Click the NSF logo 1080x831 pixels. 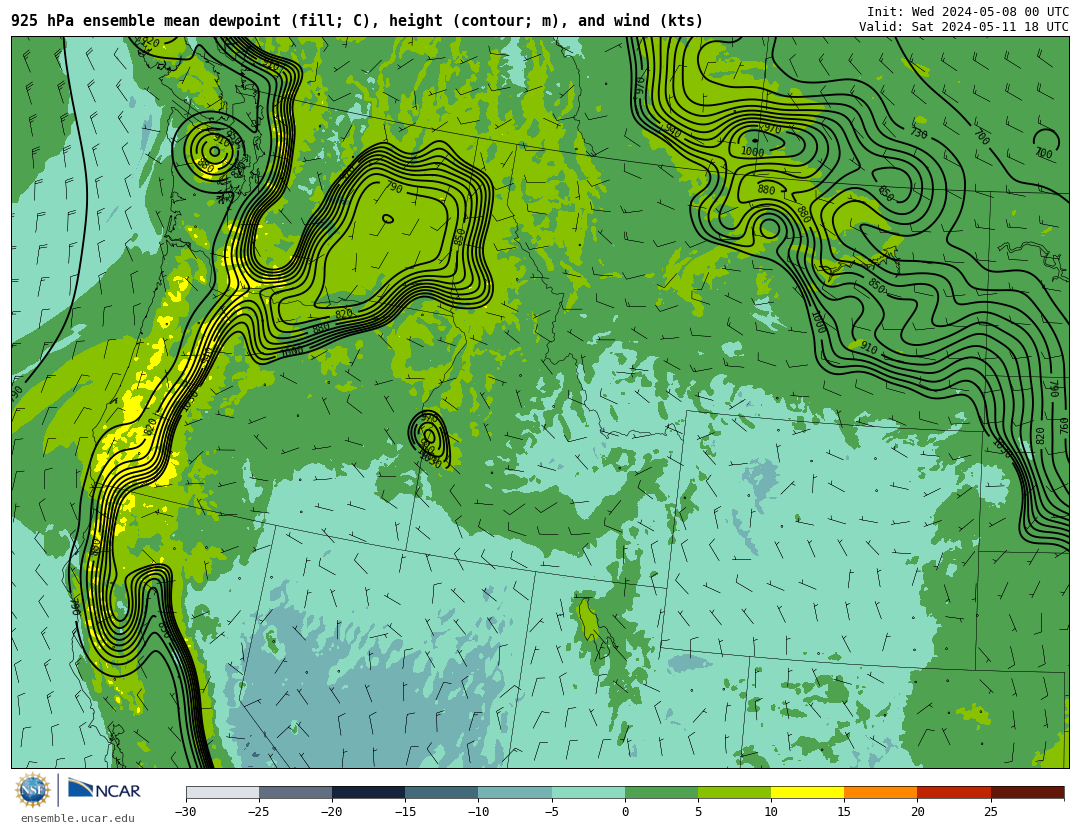(x=32, y=790)
